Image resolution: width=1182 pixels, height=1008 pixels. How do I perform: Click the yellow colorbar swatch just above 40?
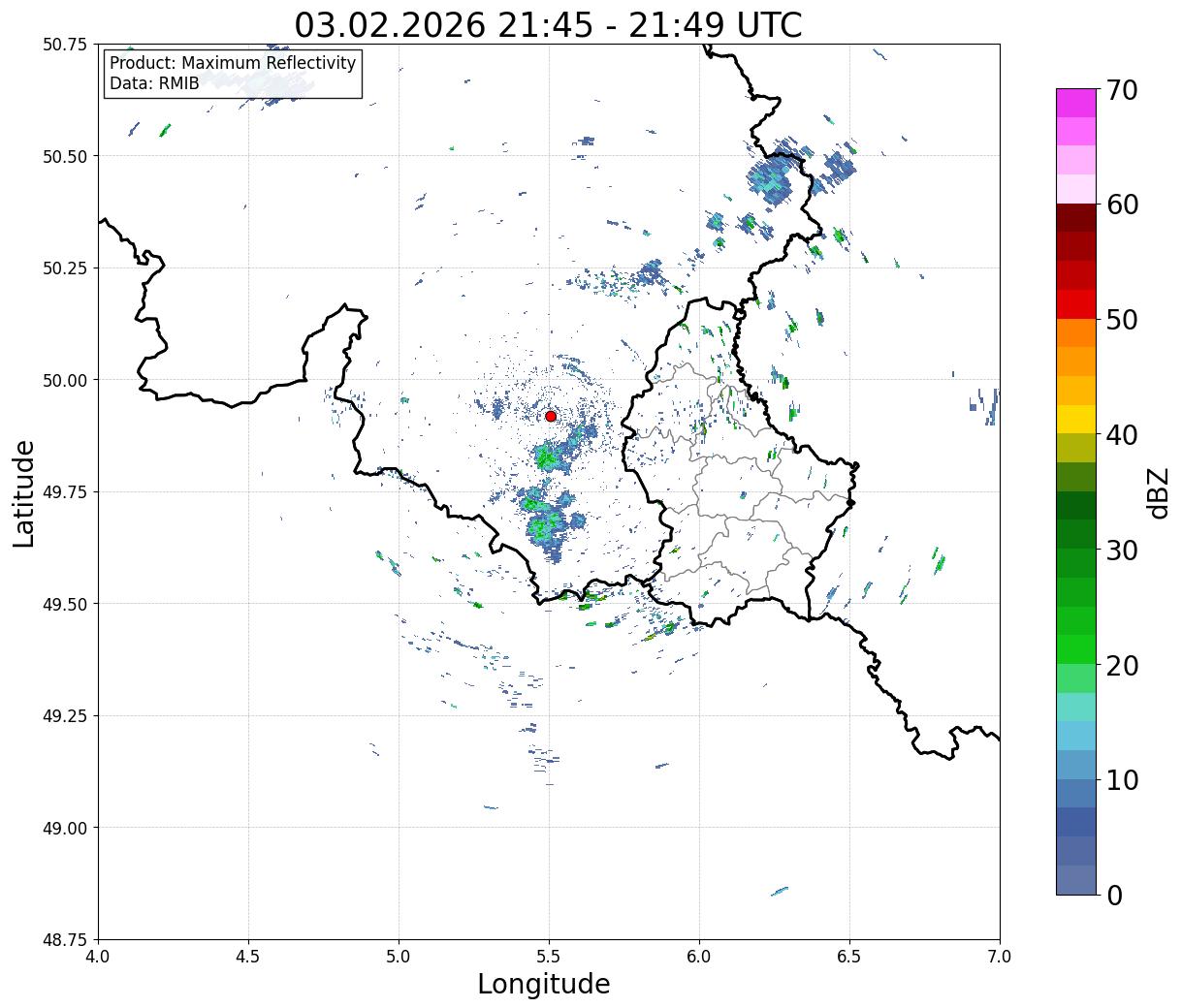click(x=1076, y=419)
